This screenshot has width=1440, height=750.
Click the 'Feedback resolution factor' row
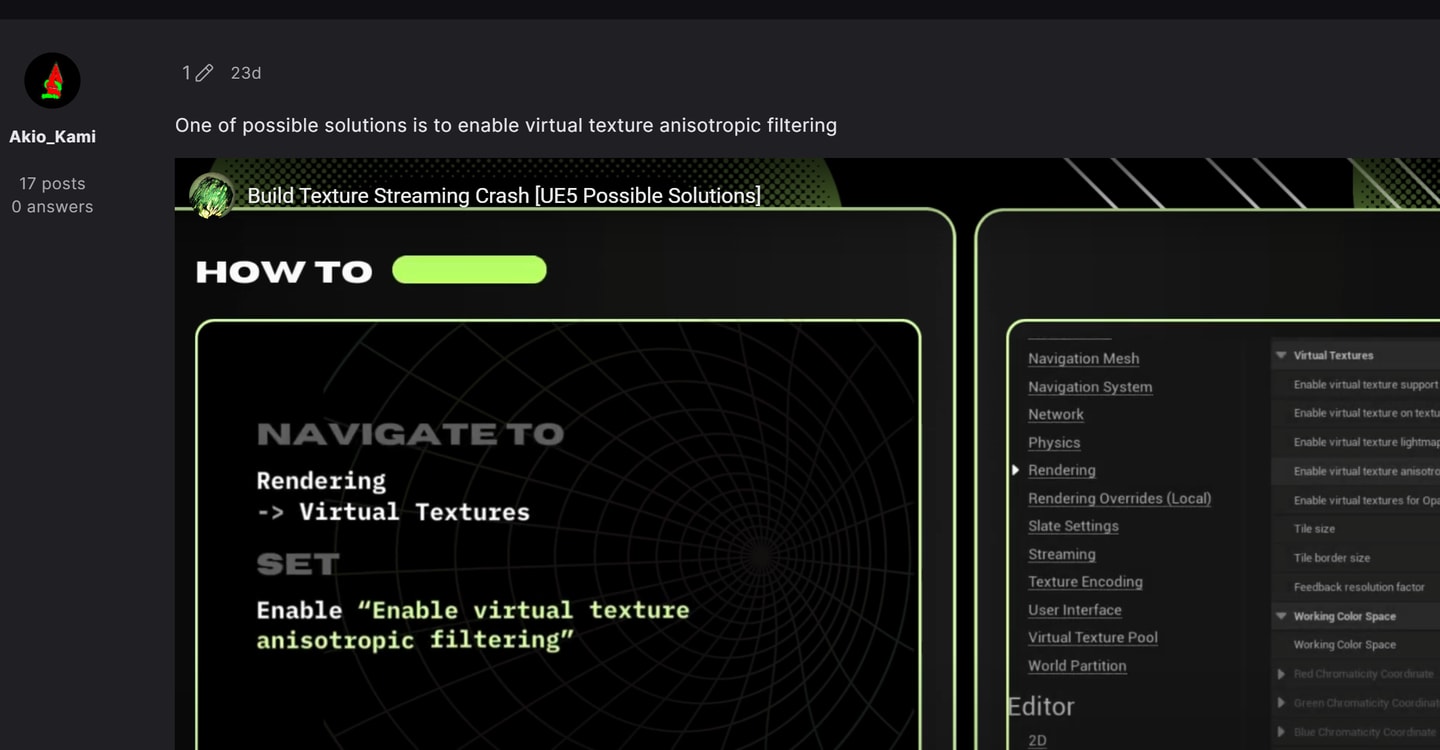pos(1356,587)
